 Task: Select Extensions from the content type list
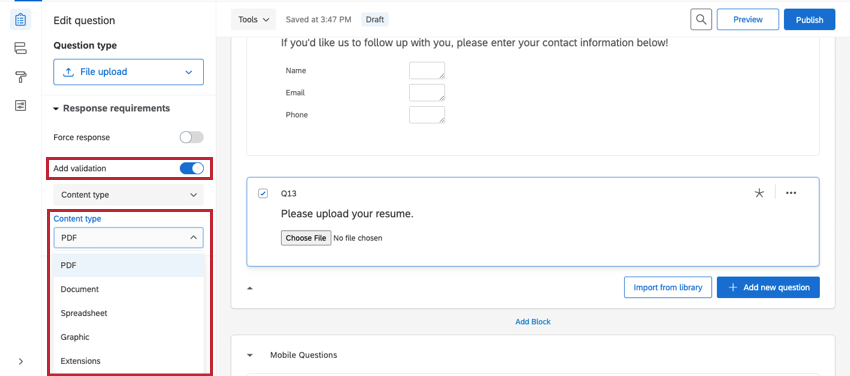point(128,361)
